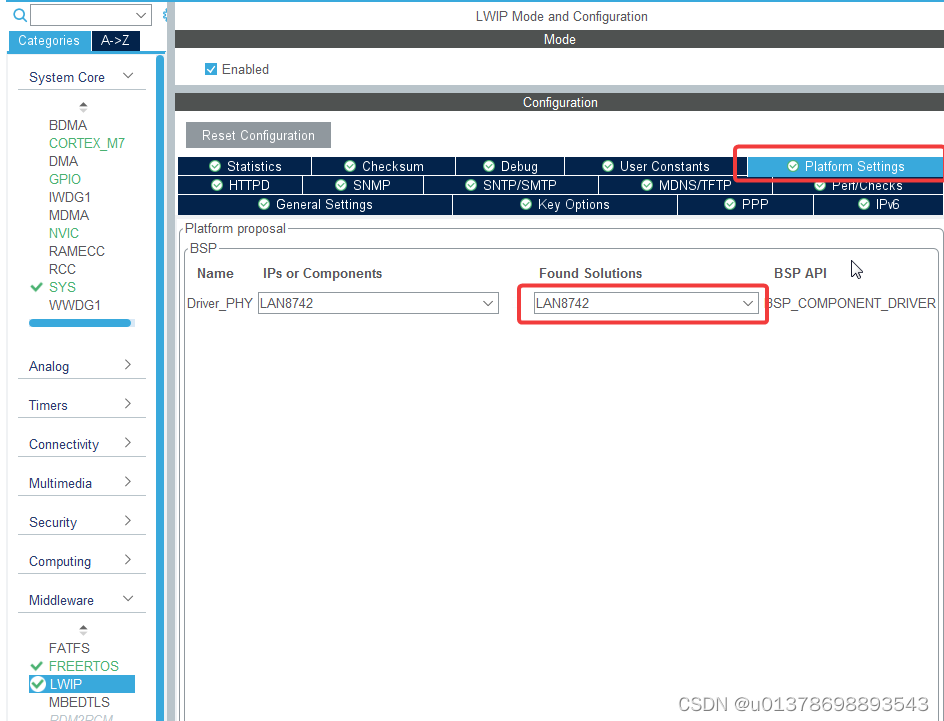This screenshot has width=944, height=721.
Task: Click the check circle icon on LWIP
Action: (38, 684)
